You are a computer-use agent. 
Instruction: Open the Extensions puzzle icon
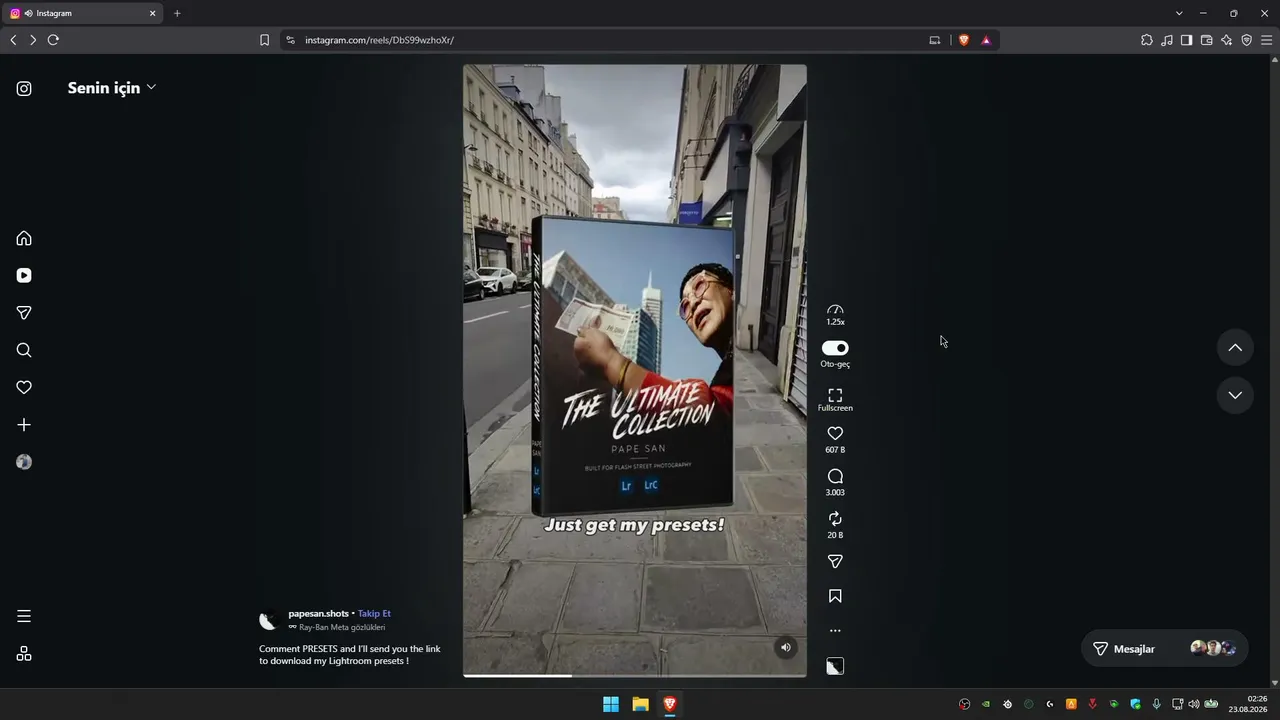pyautogui.click(x=1147, y=40)
